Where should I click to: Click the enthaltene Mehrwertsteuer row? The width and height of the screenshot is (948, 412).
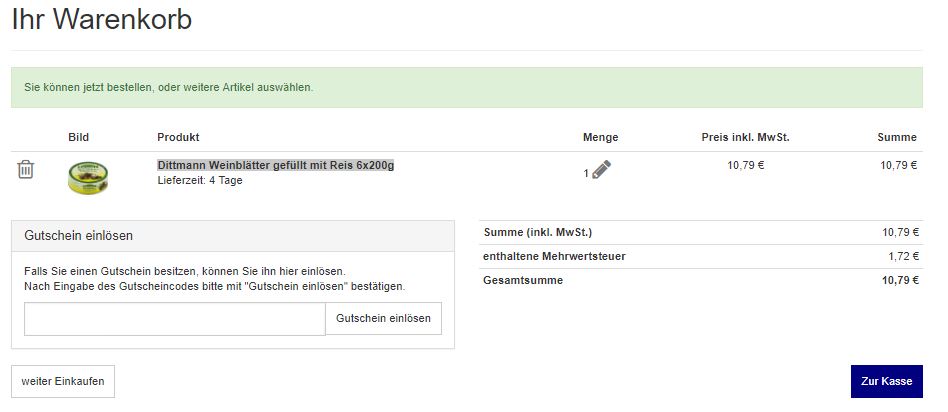(701, 257)
